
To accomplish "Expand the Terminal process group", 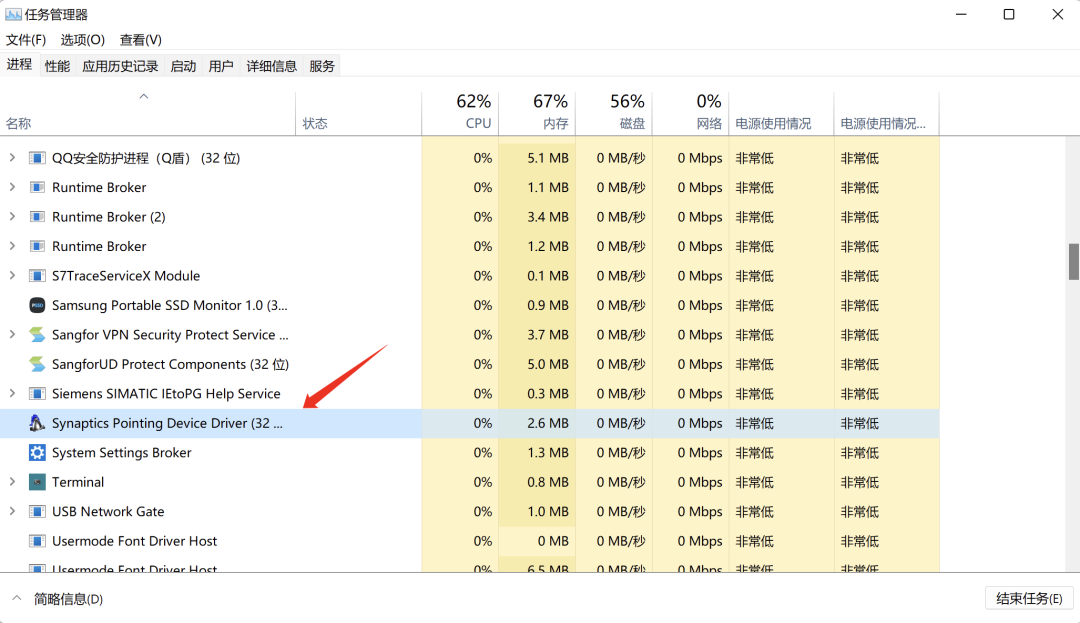I will coord(12,481).
